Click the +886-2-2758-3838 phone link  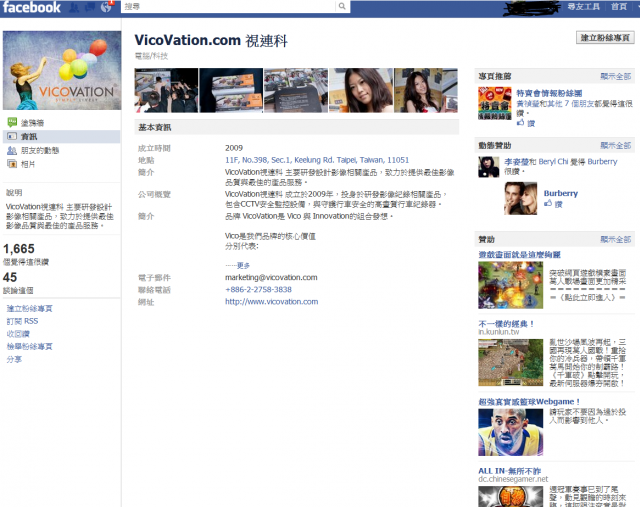click(x=258, y=289)
